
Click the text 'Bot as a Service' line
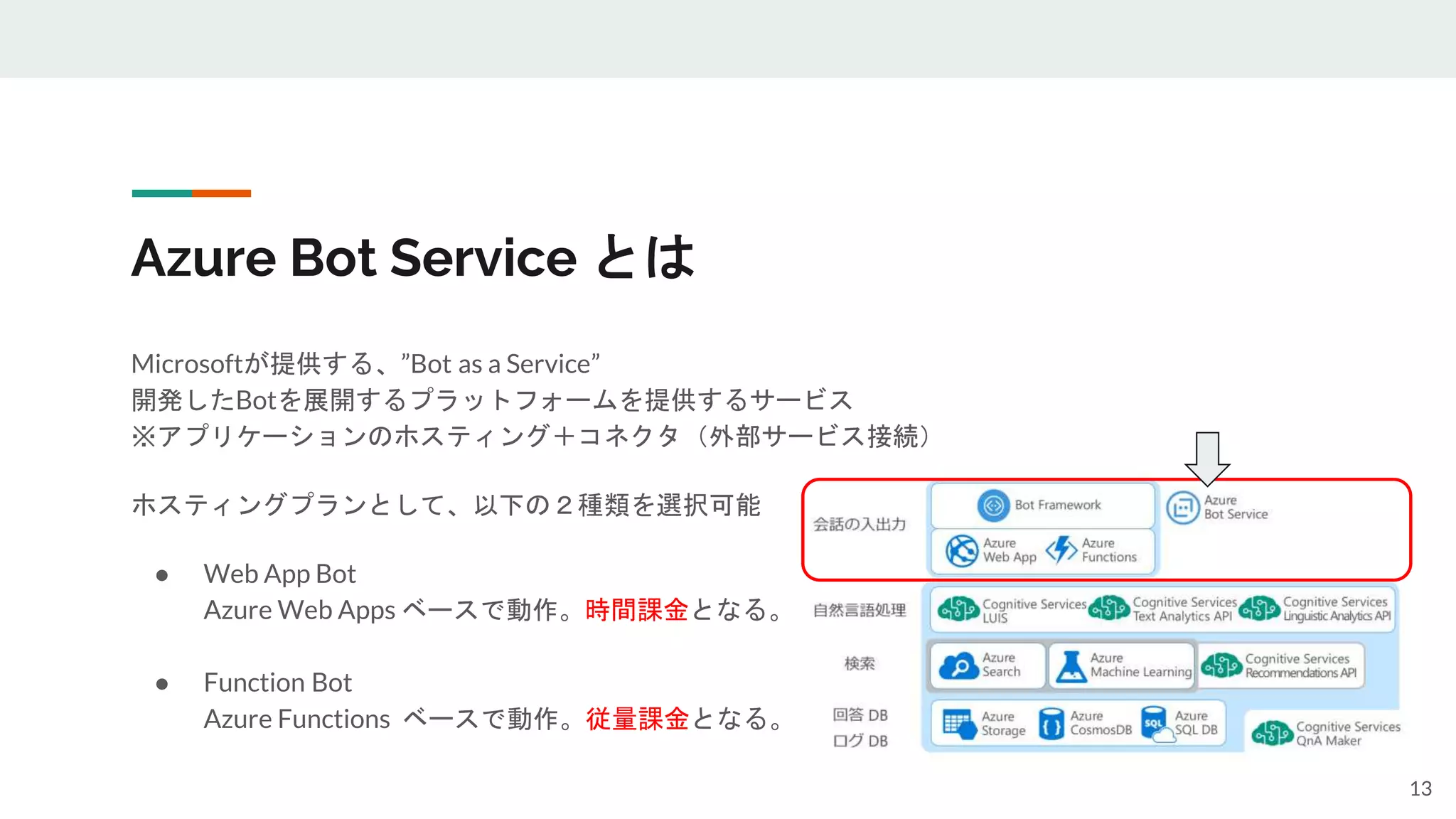365,364
